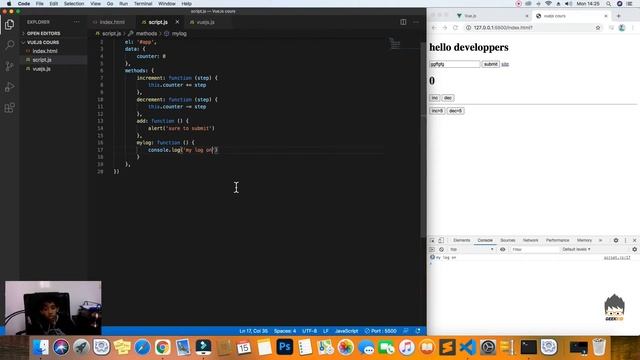Select vuejs.js in the Explorer tree
The height and width of the screenshot is (360, 640).
pyautogui.click(x=42, y=69)
